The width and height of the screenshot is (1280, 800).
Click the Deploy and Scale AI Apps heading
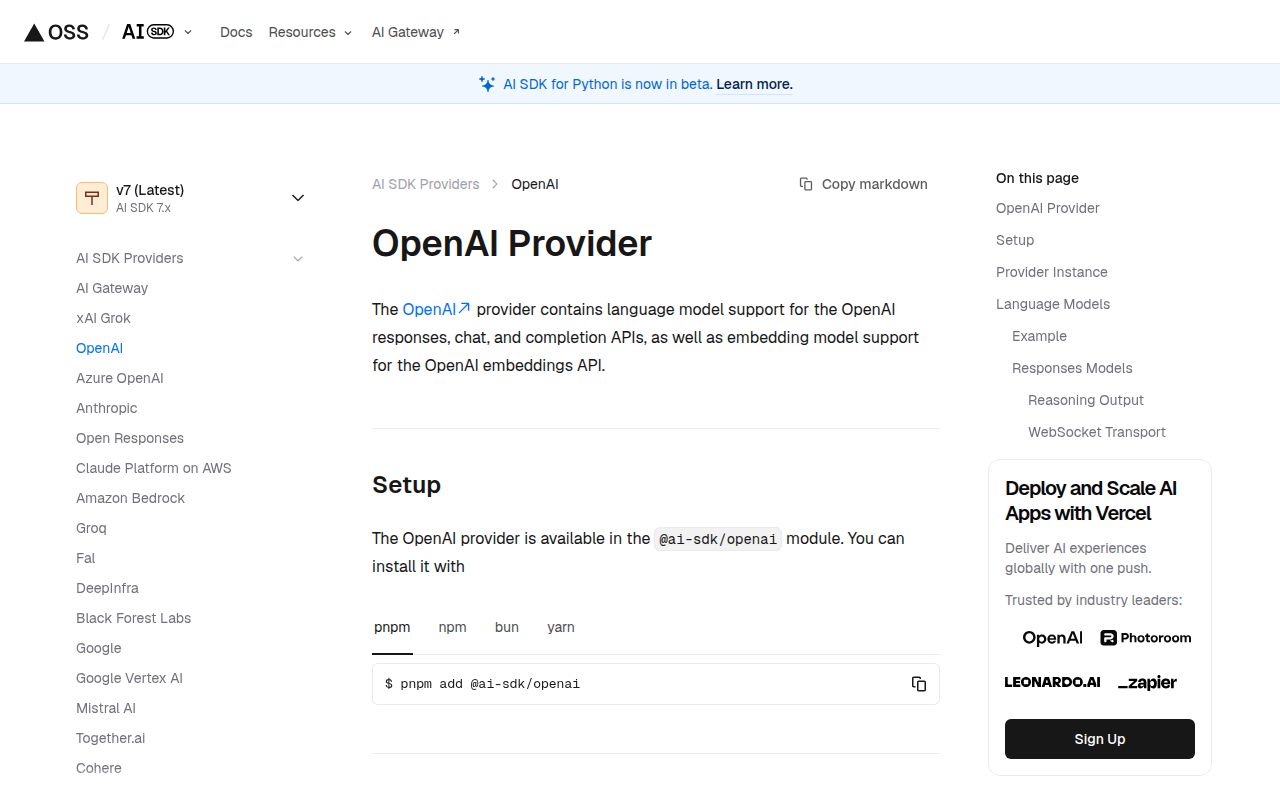pos(1091,501)
